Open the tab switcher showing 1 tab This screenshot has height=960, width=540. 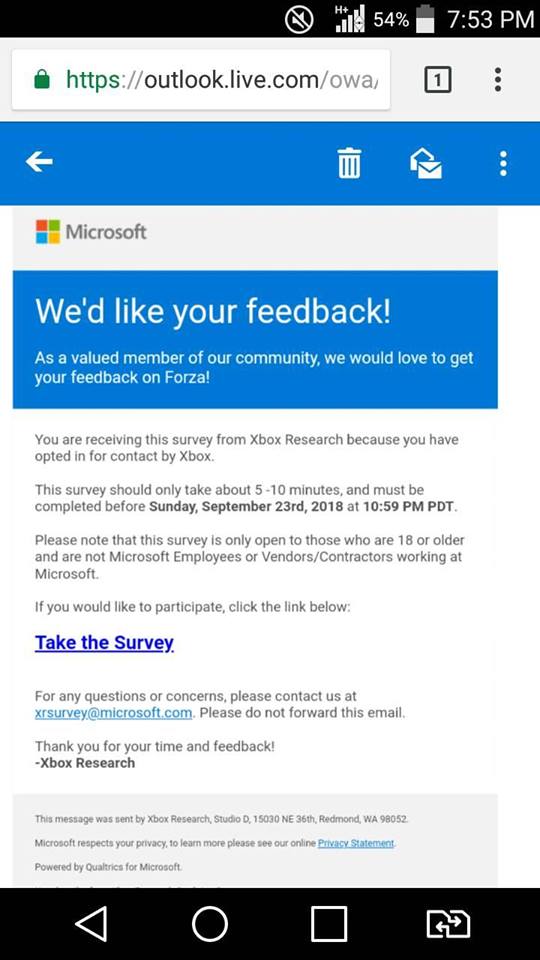tap(438, 80)
